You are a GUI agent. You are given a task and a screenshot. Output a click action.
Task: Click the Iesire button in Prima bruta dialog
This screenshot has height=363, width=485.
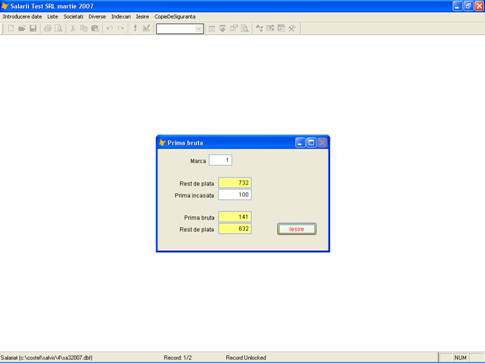tap(297, 229)
